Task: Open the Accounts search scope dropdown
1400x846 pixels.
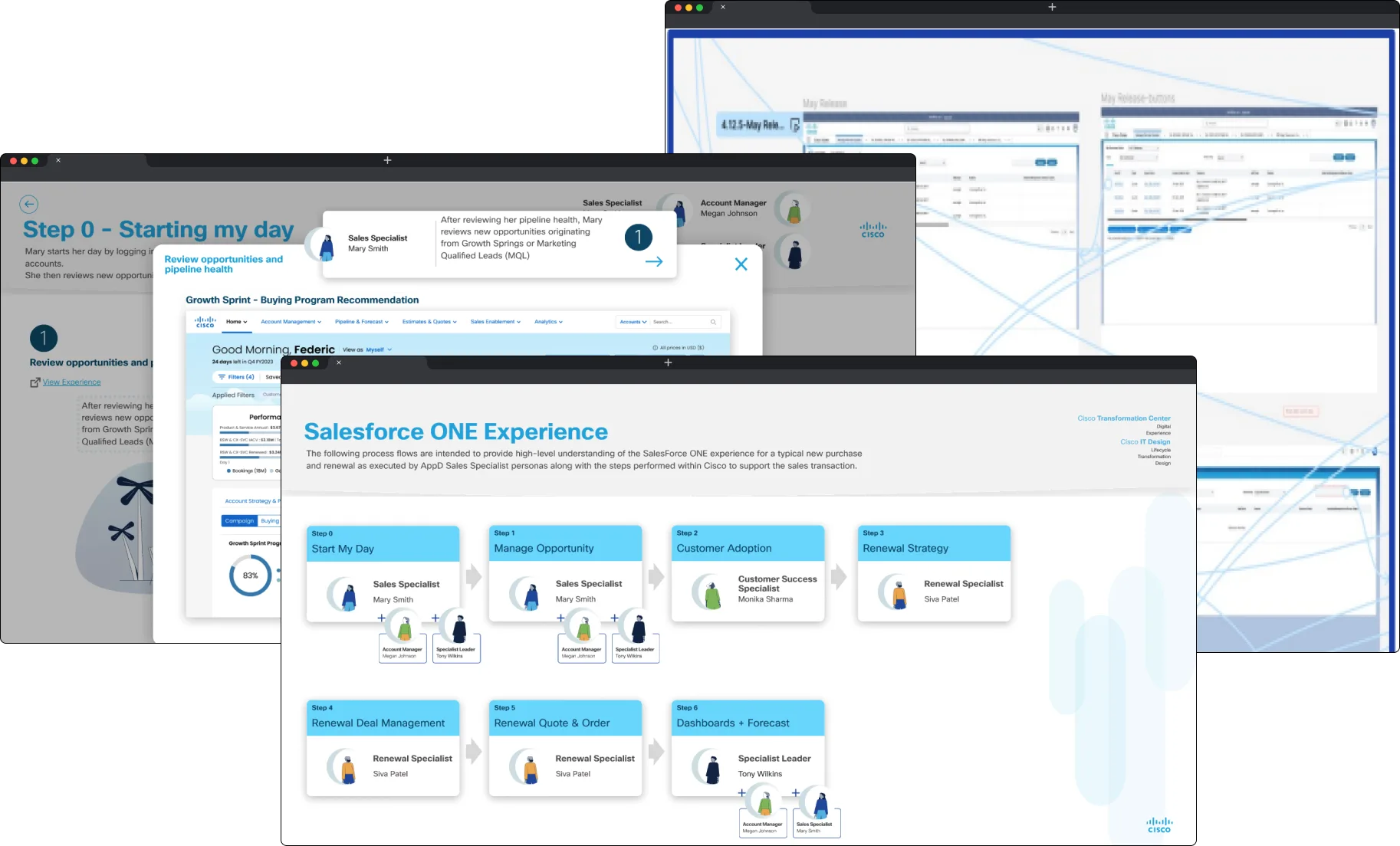Action: pos(633,322)
